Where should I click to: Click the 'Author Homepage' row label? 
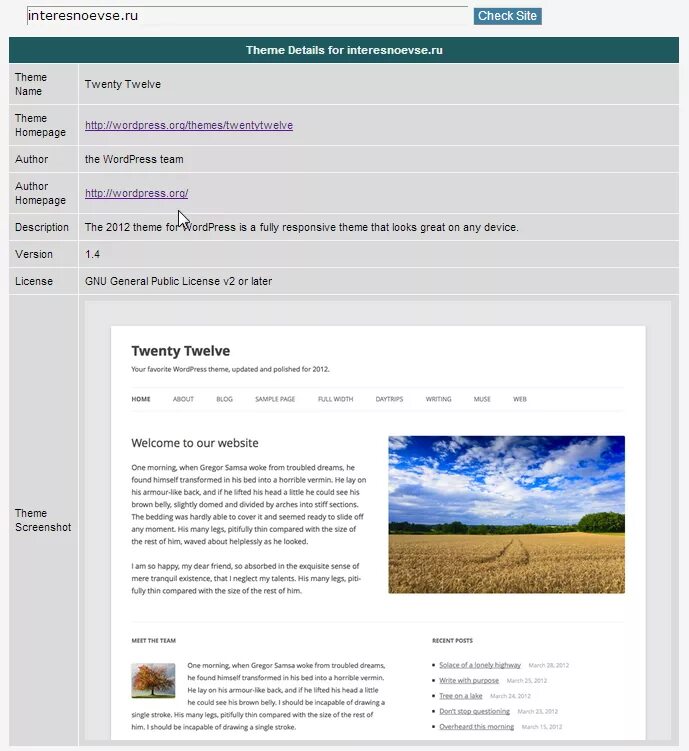40,193
